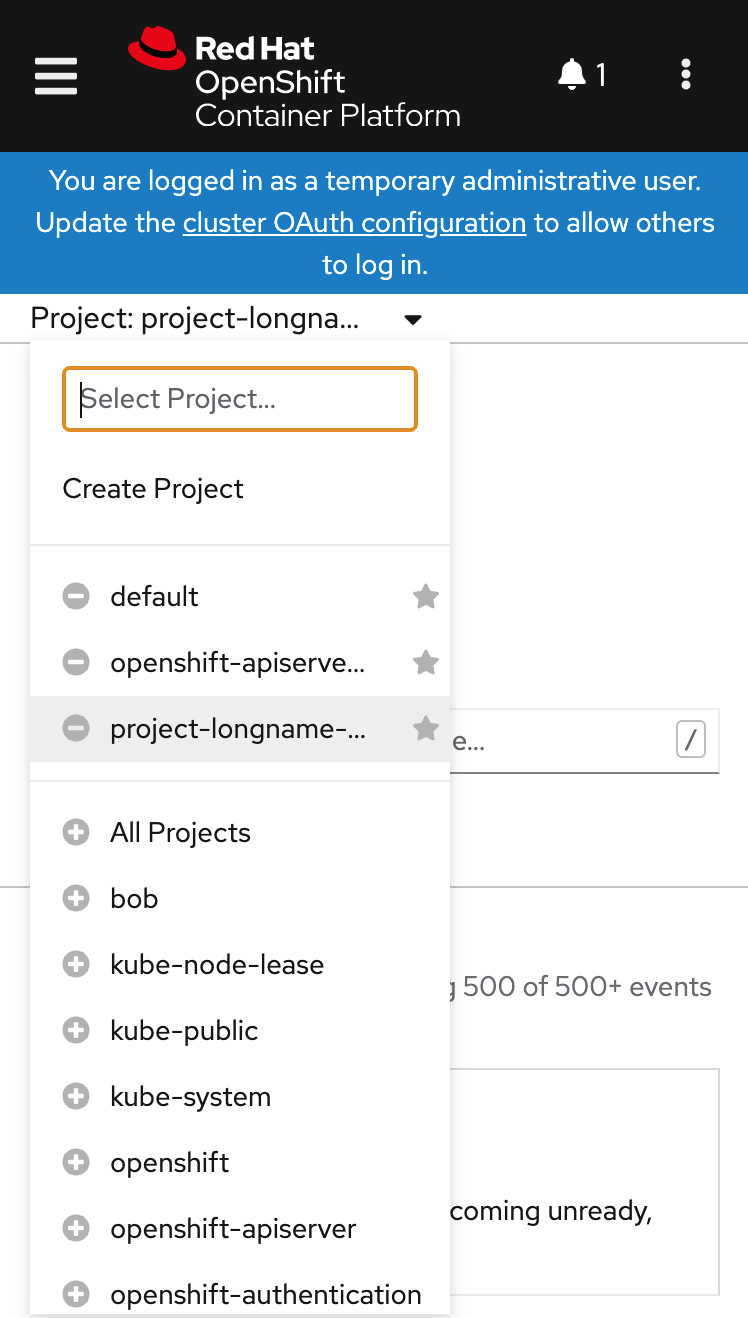Click plus icon beside kube-system

76,1097
